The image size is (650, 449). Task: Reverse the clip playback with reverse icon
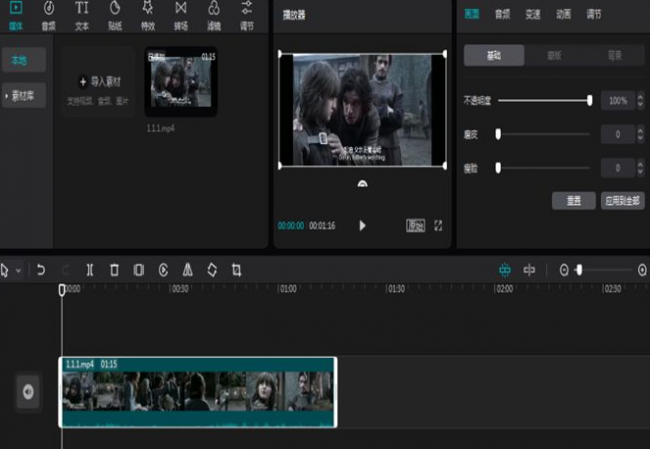tap(163, 270)
